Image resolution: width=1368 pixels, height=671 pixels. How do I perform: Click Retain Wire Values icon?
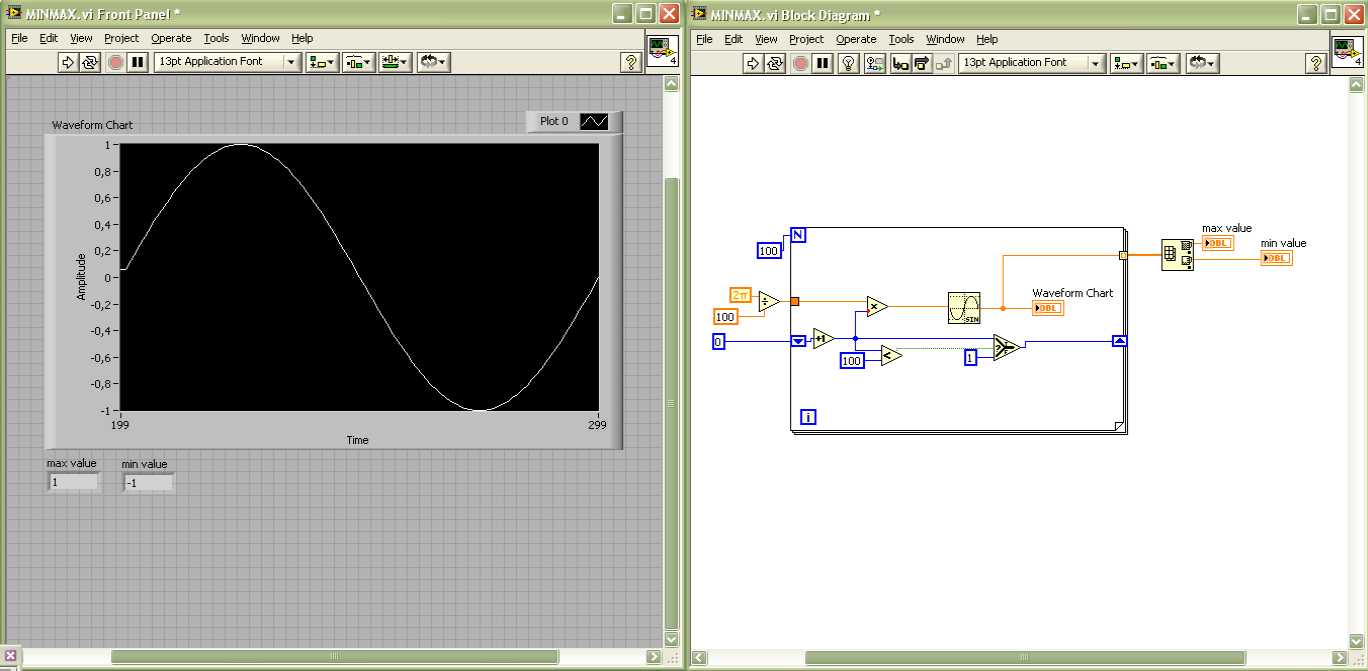click(x=875, y=63)
